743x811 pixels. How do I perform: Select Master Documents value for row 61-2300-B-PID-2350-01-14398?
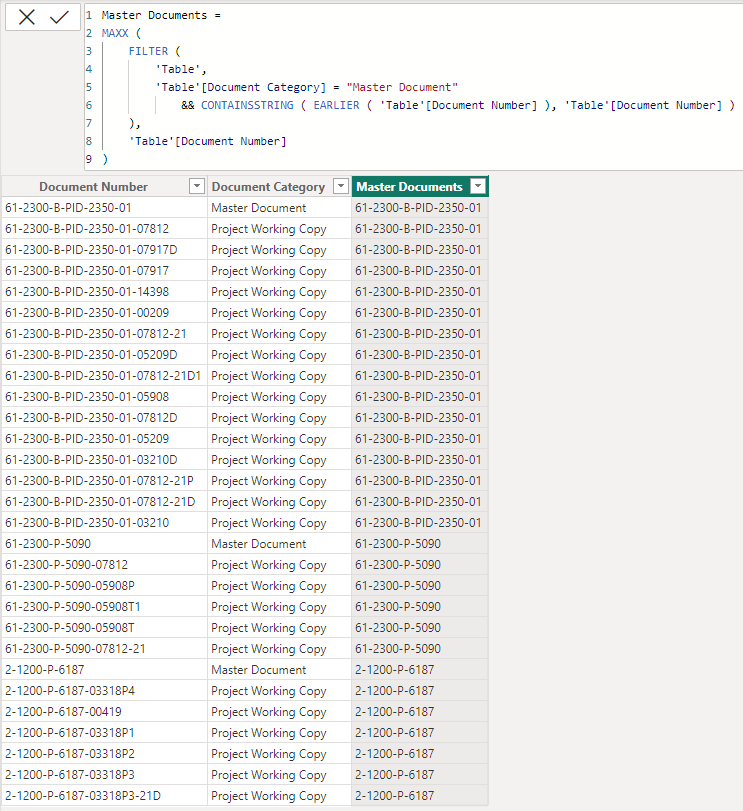click(420, 292)
